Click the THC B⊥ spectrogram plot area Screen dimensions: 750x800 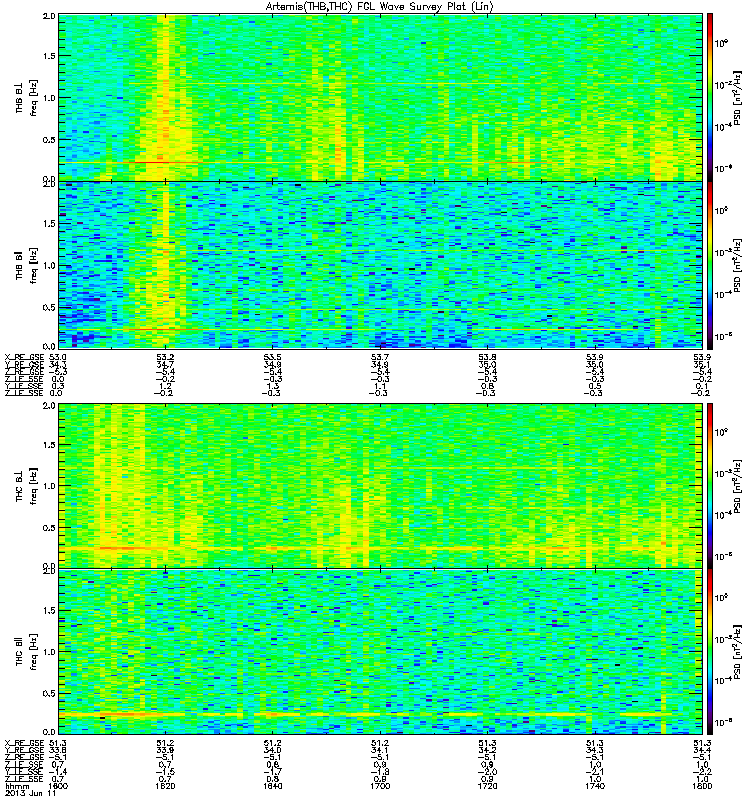coord(380,486)
